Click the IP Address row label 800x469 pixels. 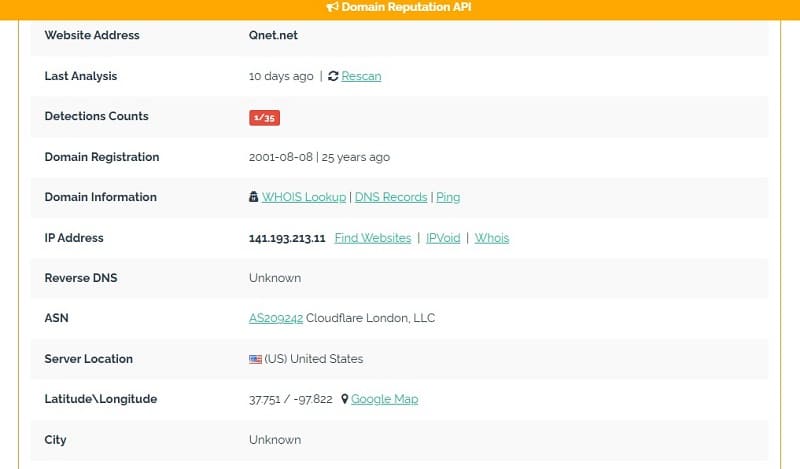click(74, 238)
